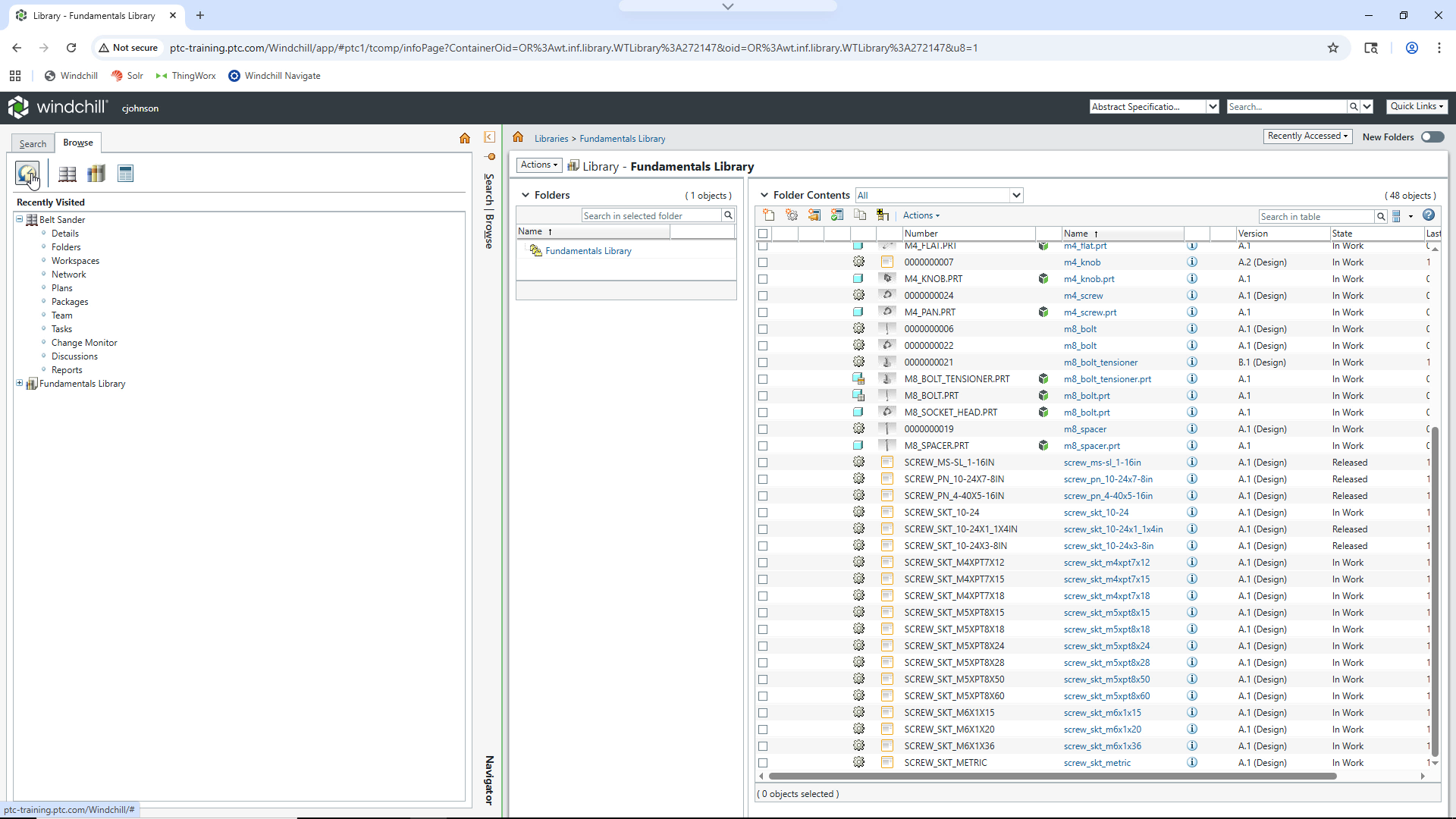Open the Recently Visited navigator icon
This screenshot has width=1456, height=819.
(x=27, y=174)
